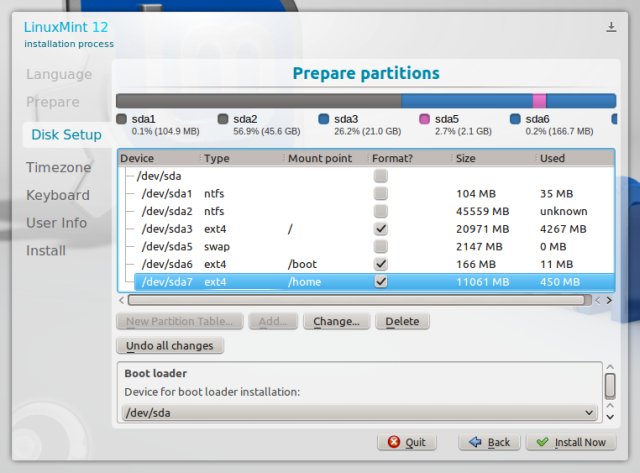Go to the Keyboard step
The image size is (640, 473).
click(x=58, y=195)
